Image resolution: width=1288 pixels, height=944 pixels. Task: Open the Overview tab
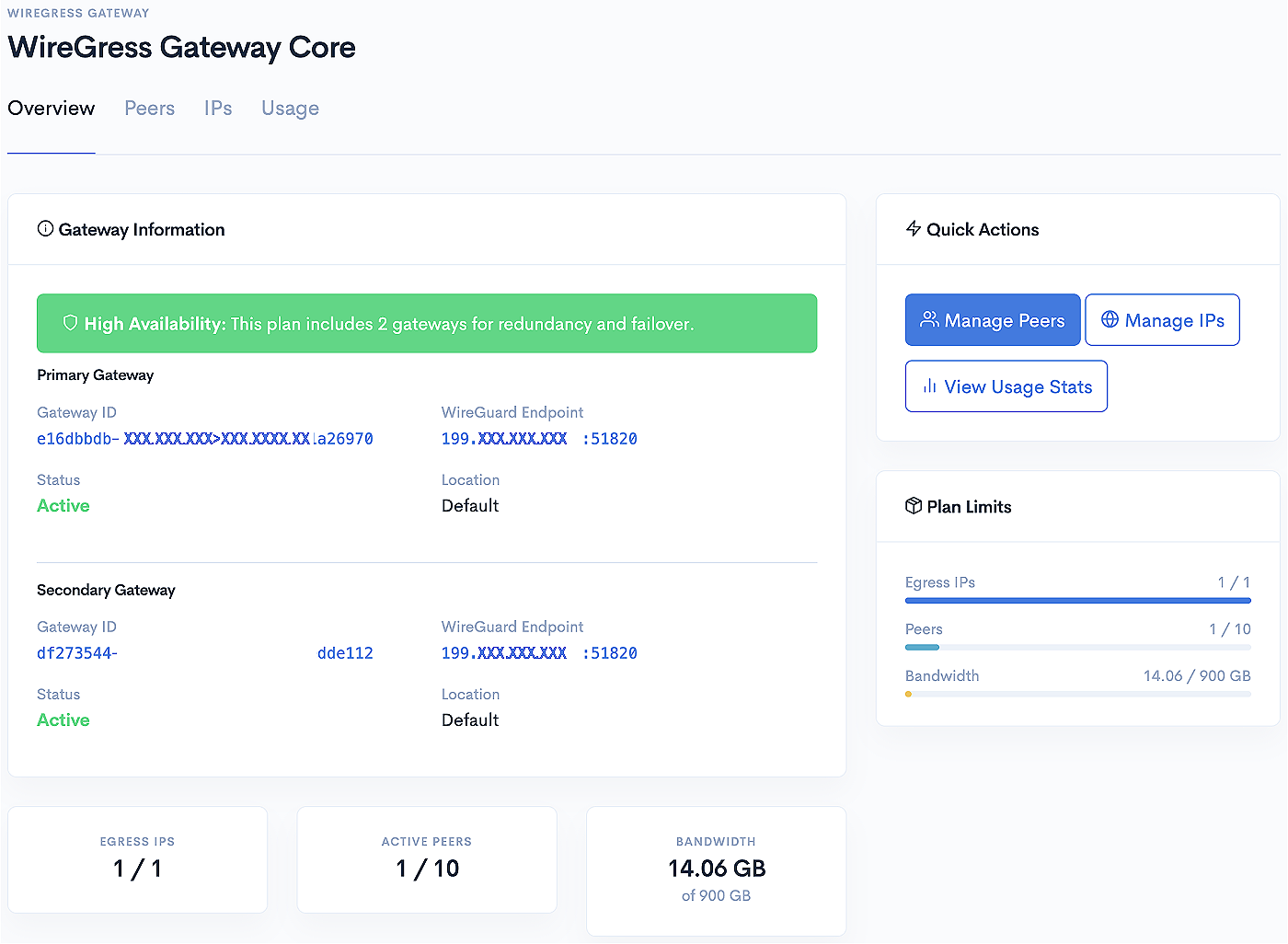(51, 108)
